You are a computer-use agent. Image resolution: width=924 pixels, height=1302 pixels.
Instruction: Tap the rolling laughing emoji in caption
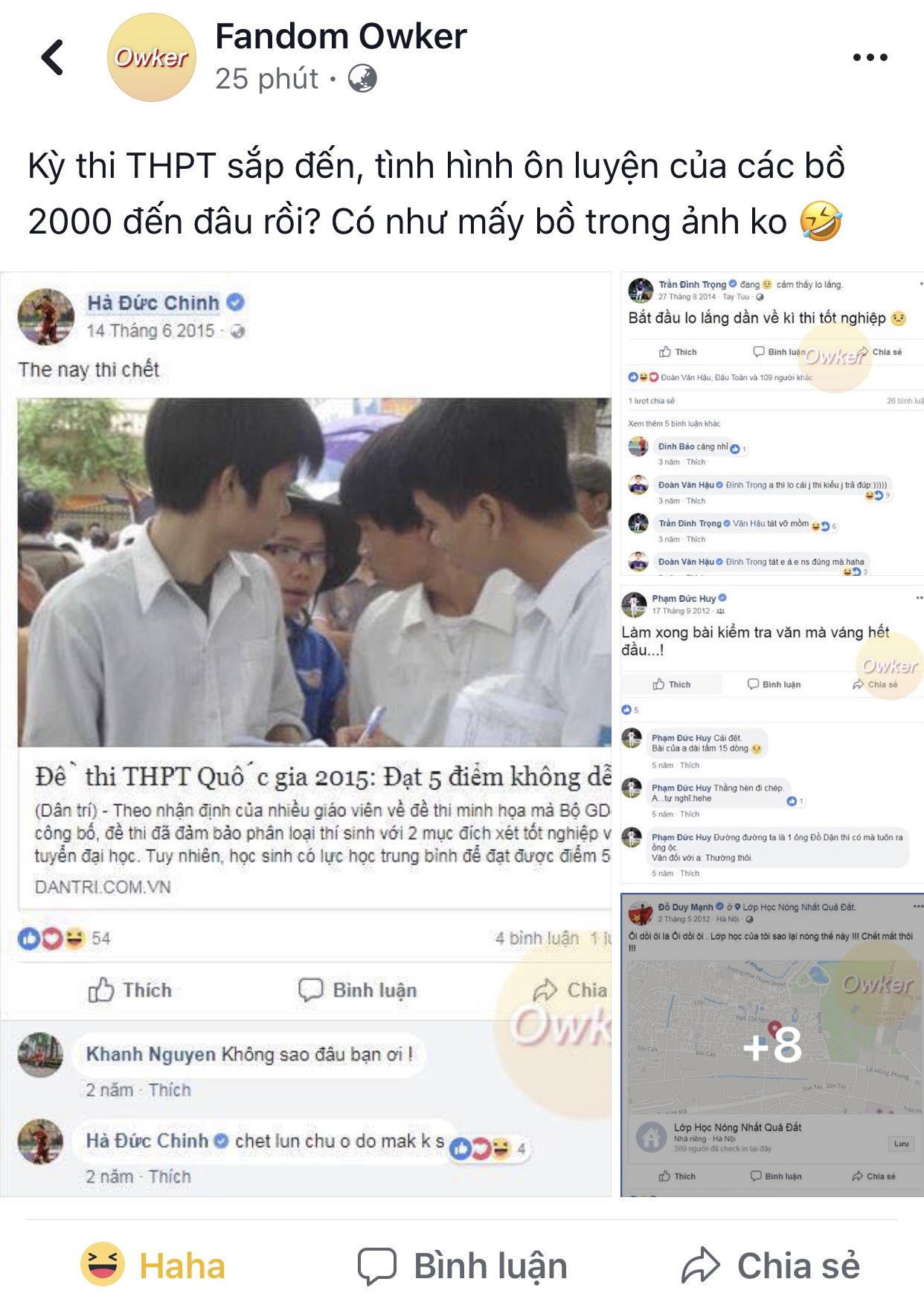[x=821, y=222]
